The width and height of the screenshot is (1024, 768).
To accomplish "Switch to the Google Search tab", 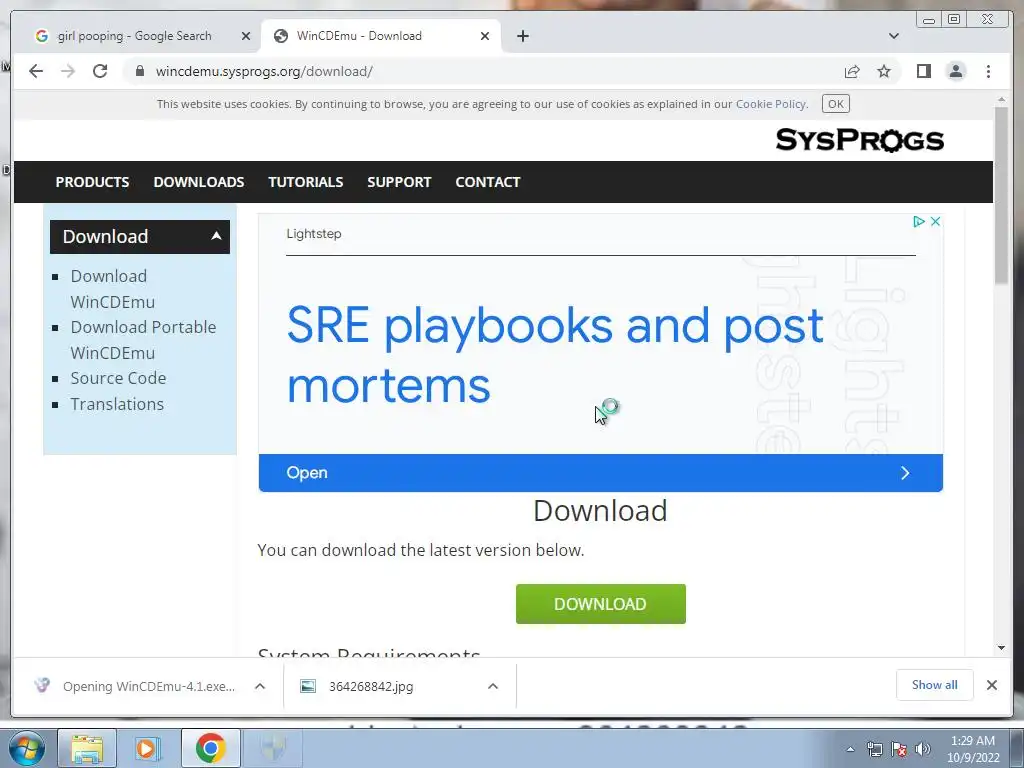I will [135, 36].
